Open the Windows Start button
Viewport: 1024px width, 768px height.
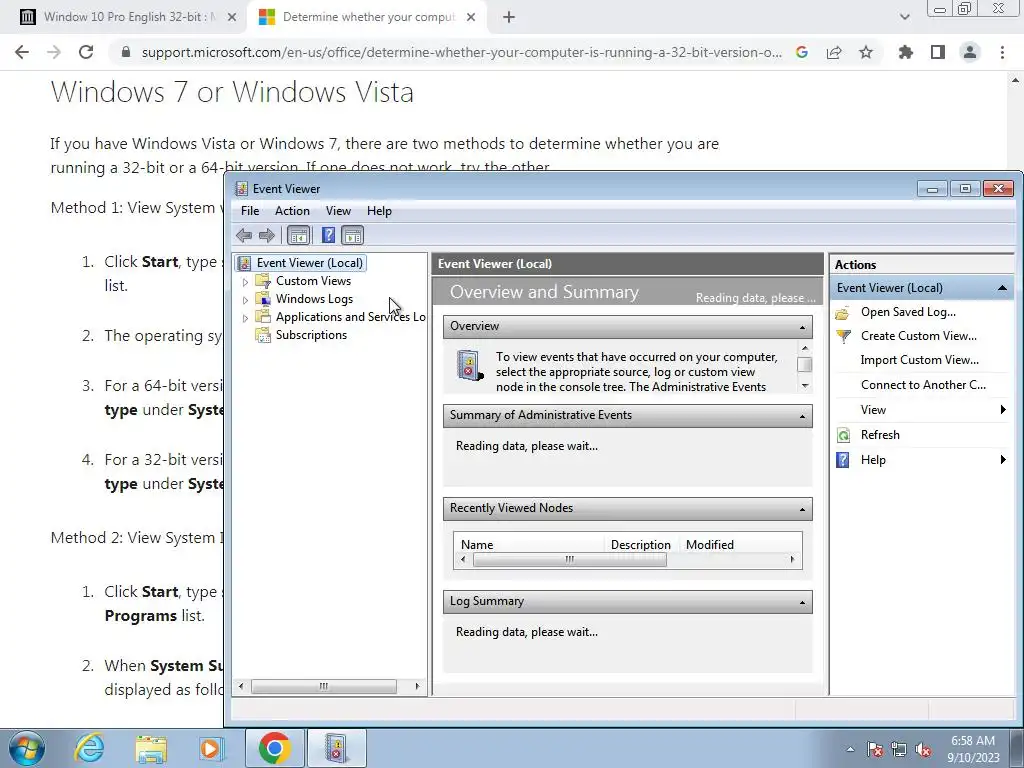tap(26, 748)
